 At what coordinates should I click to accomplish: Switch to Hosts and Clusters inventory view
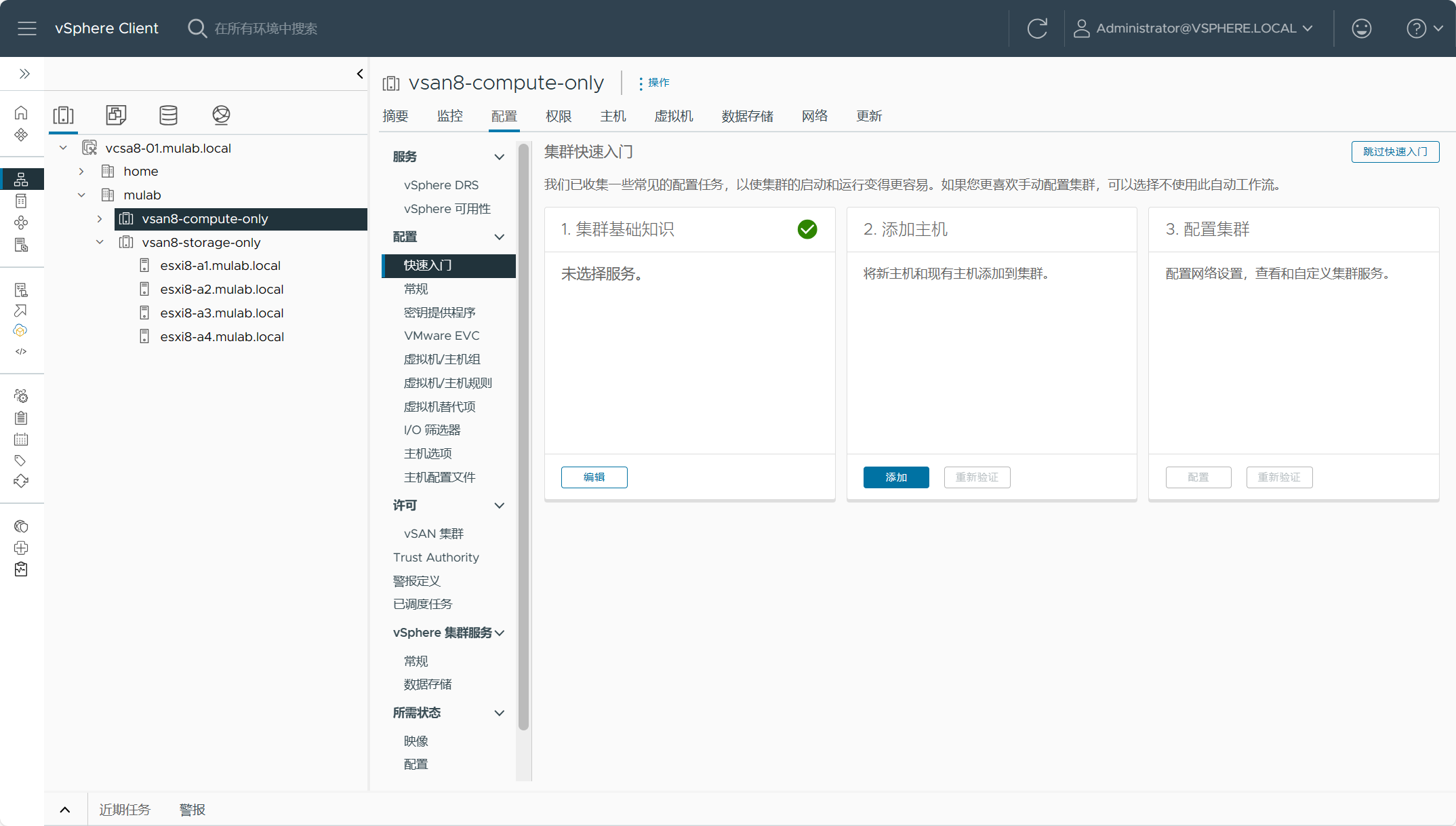point(64,115)
